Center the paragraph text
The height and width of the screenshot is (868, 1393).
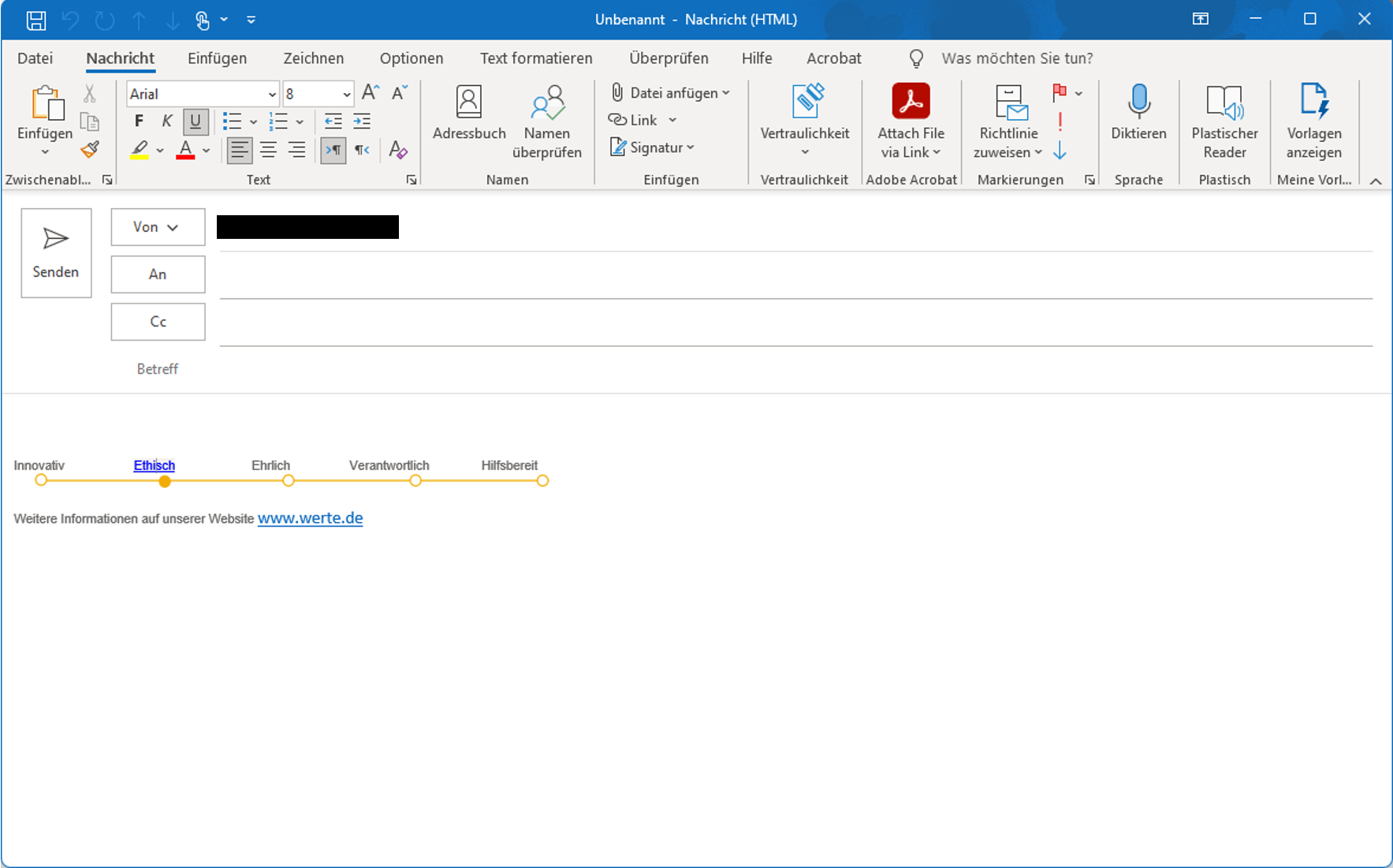click(x=268, y=150)
